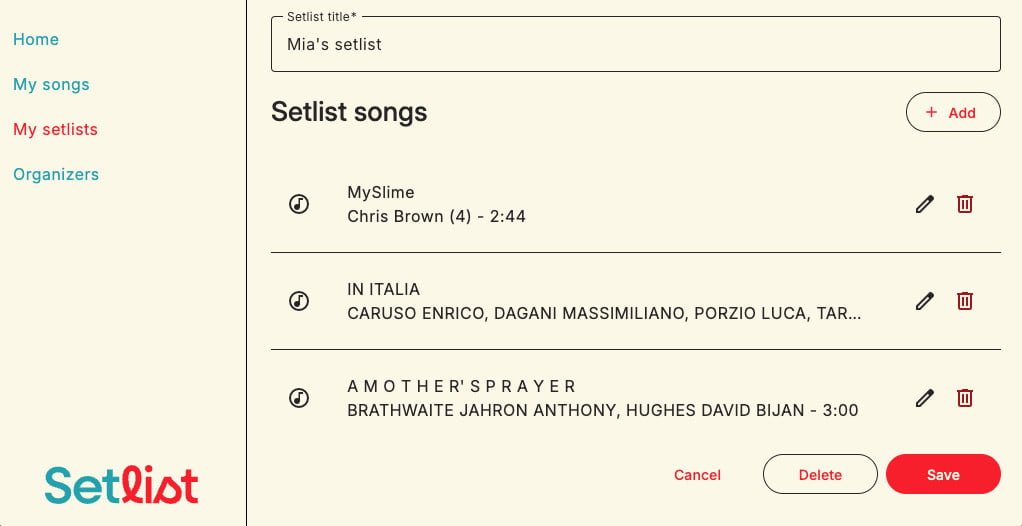Click the Setlist logo
Screen dimensions: 1022x526
tap(121, 485)
